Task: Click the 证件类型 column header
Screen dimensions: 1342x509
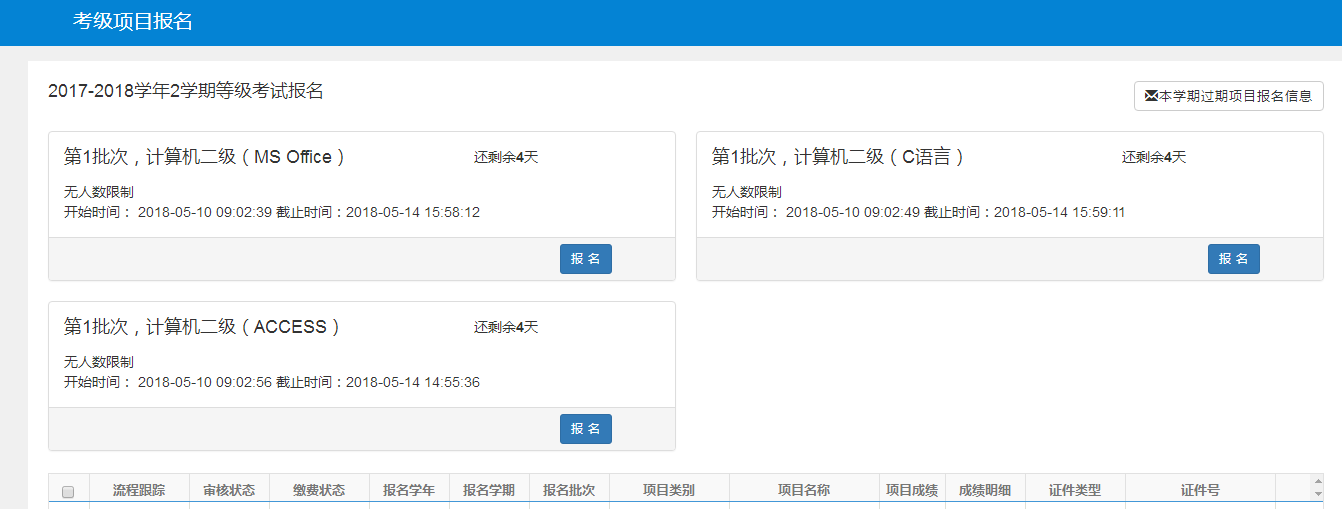Action: (x=1074, y=490)
